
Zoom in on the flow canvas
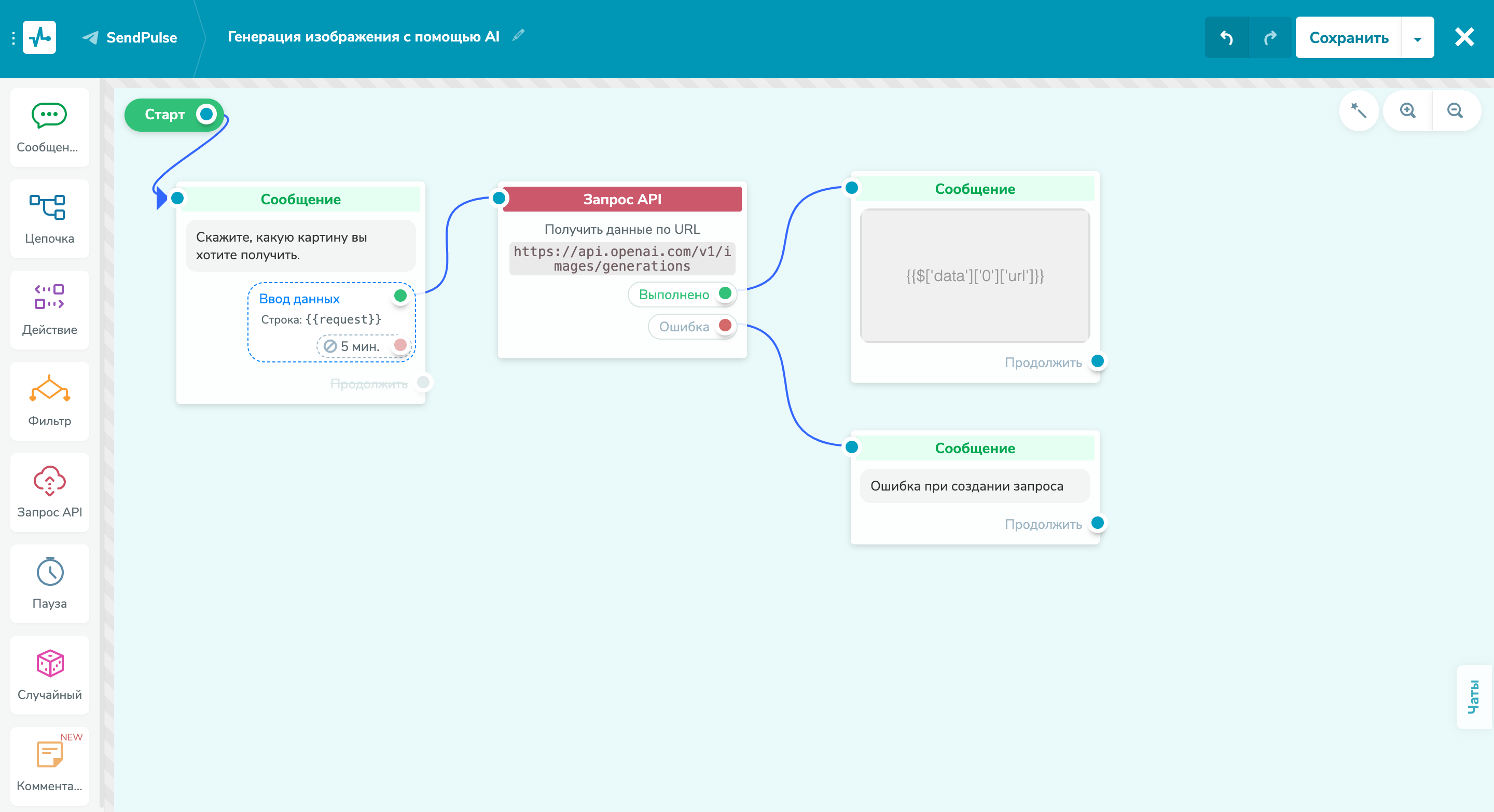[x=1407, y=110]
